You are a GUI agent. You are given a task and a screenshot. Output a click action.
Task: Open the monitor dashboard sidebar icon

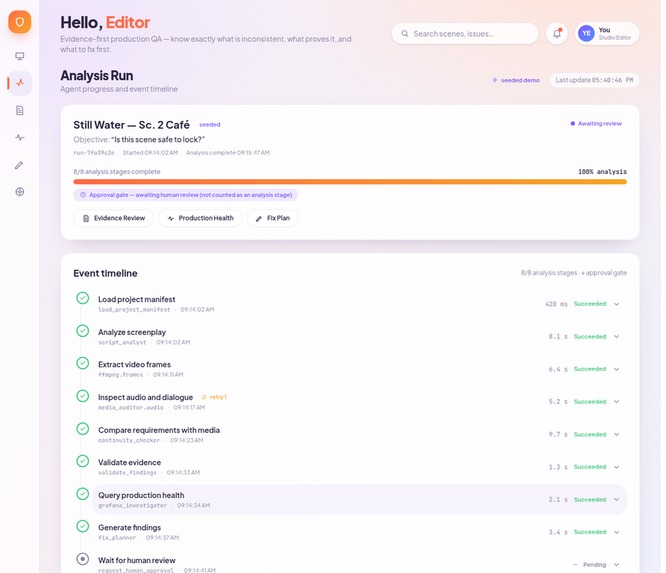pos(20,56)
